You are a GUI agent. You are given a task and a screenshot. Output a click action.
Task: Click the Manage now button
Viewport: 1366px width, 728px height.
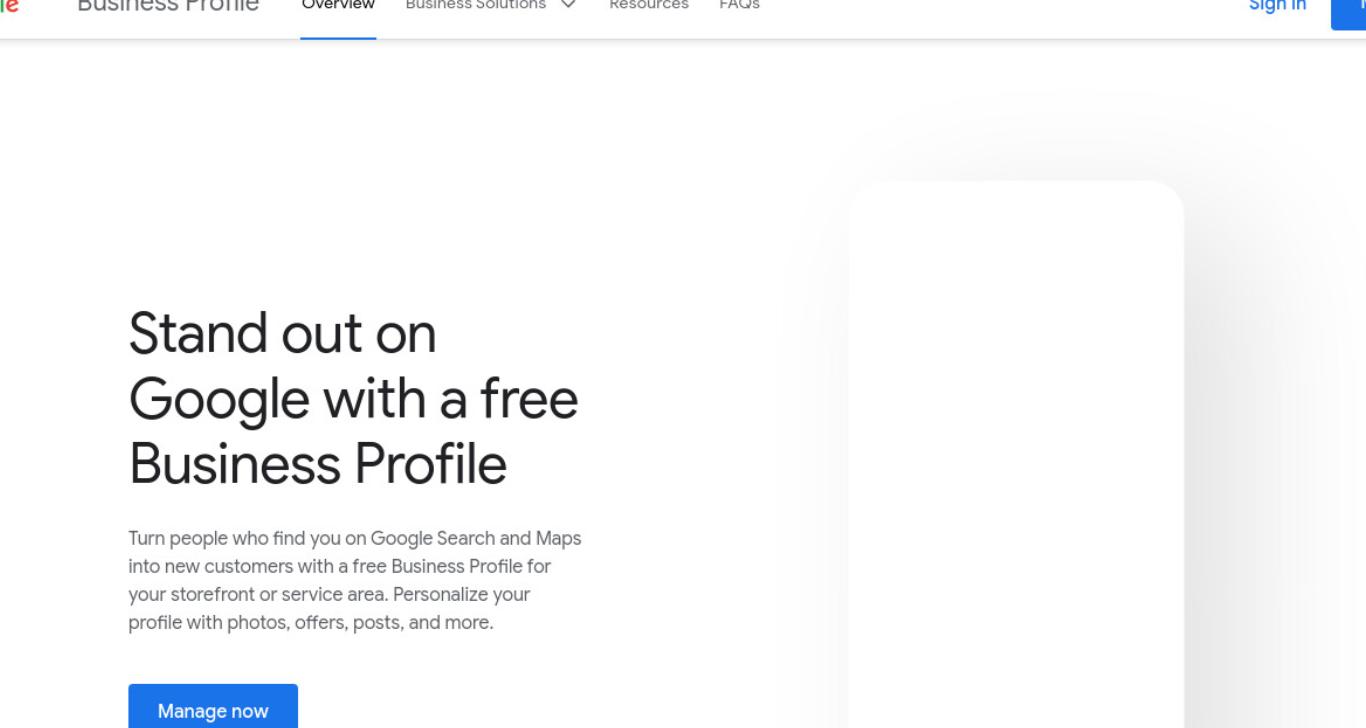point(213,706)
